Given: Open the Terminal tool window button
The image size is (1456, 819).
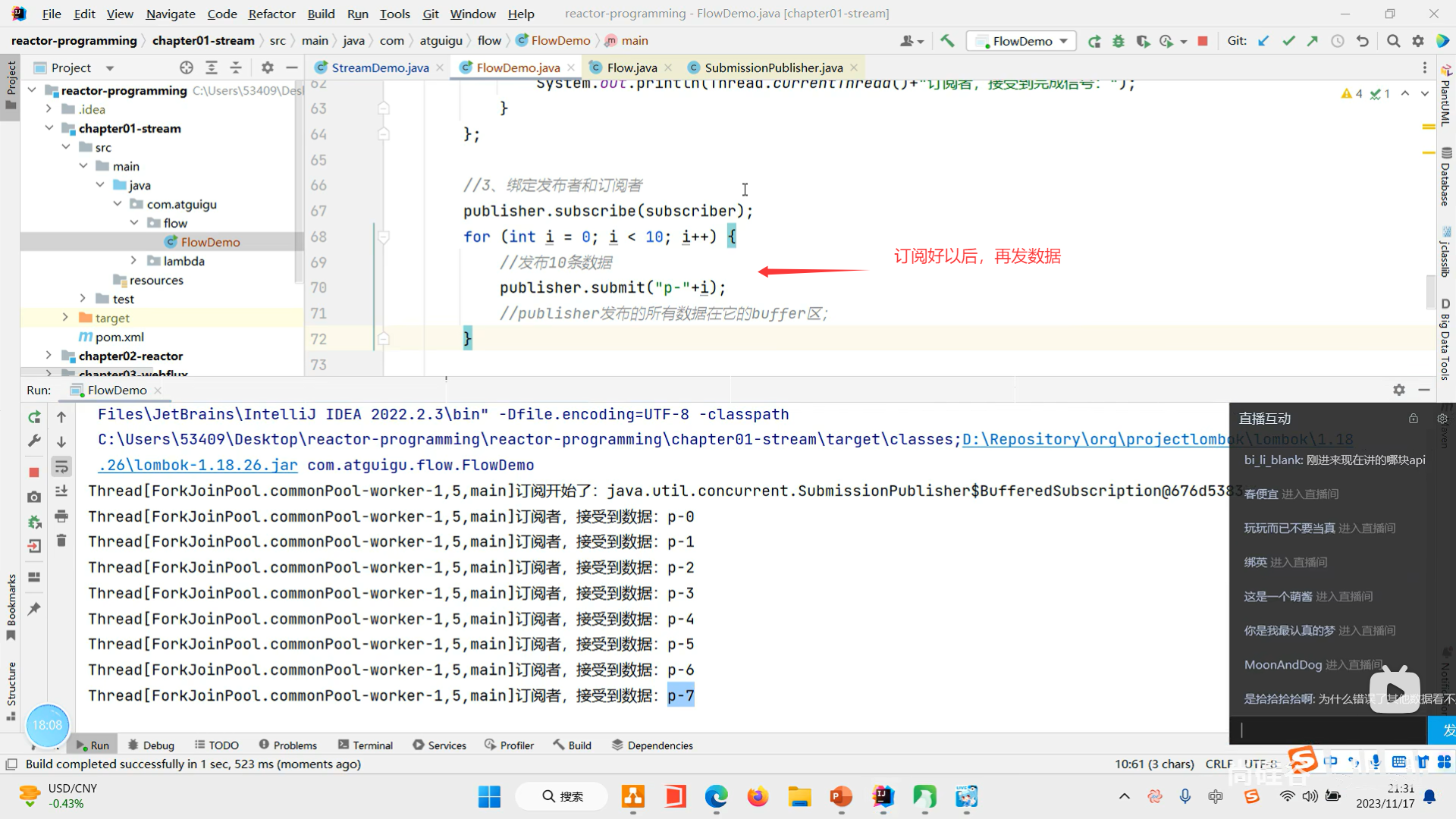Looking at the screenshot, I should click(x=365, y=745).
